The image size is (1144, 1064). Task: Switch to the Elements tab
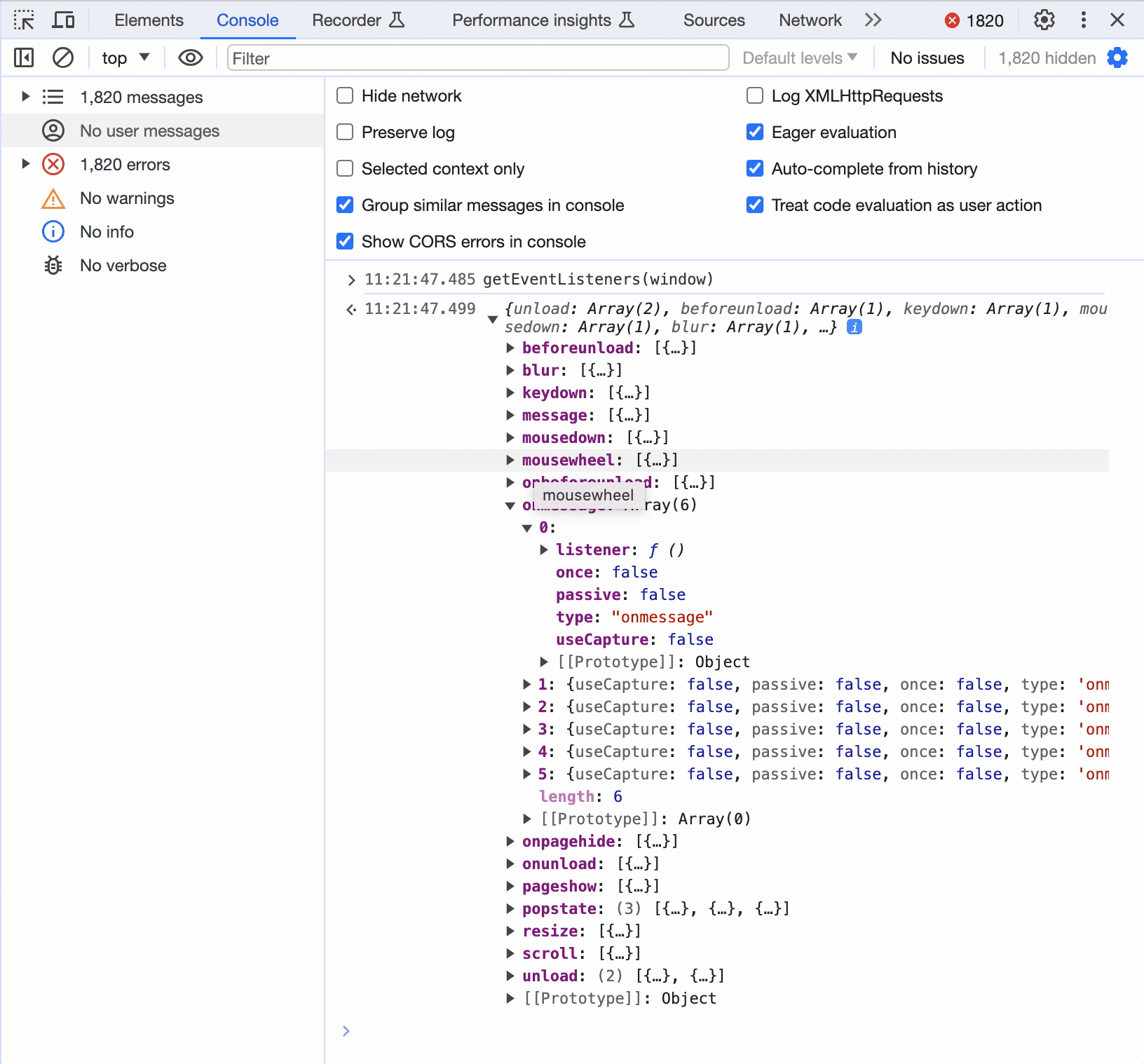149,20
